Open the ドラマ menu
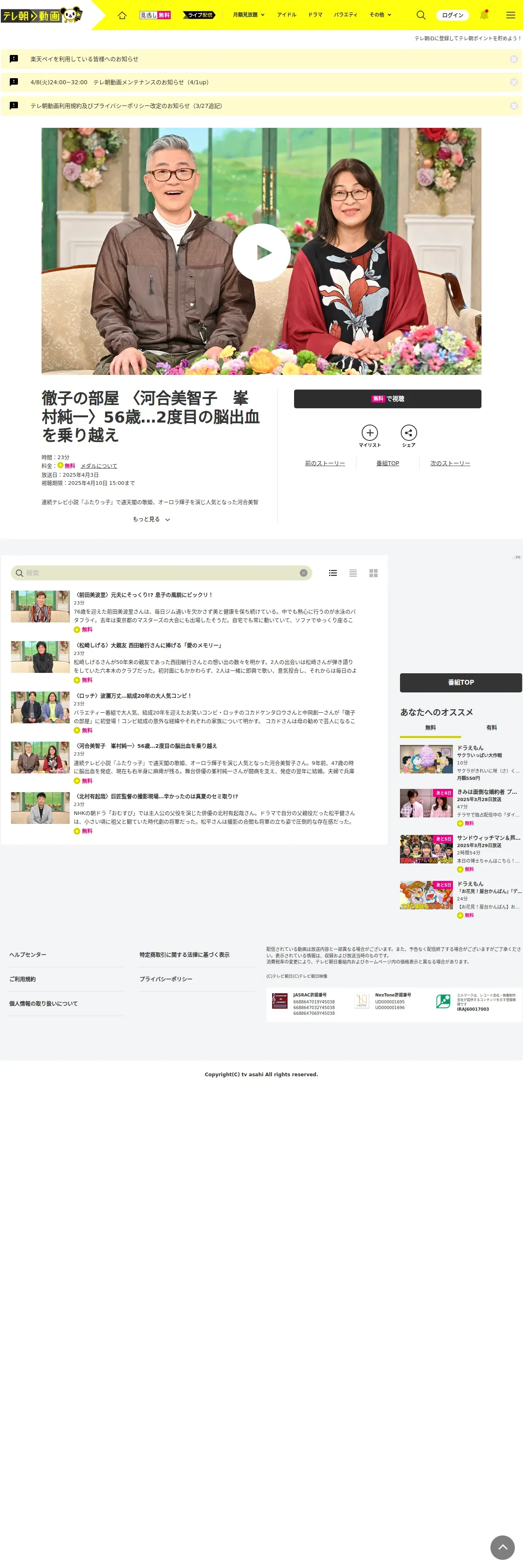Viewport: 523px width, 1568px height. [x=315, y=15]
